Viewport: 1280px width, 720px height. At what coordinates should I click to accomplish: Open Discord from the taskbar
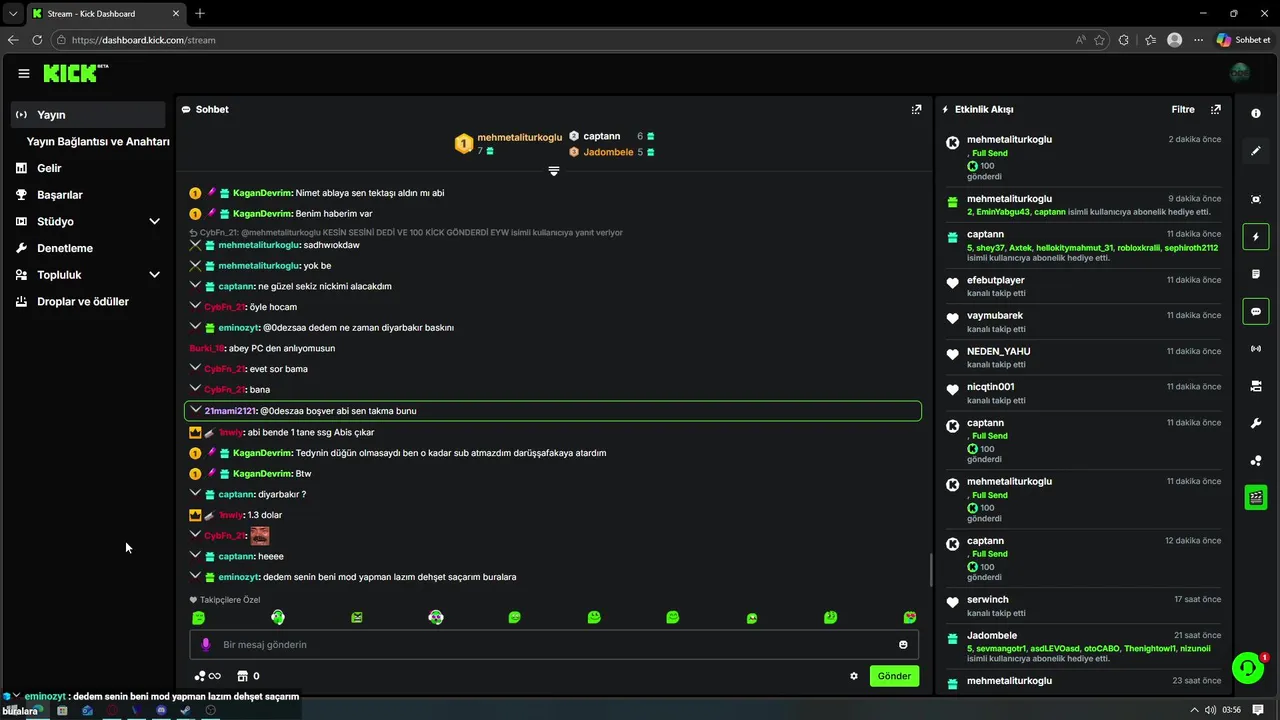pyautogui.click(x=161, y=710)
